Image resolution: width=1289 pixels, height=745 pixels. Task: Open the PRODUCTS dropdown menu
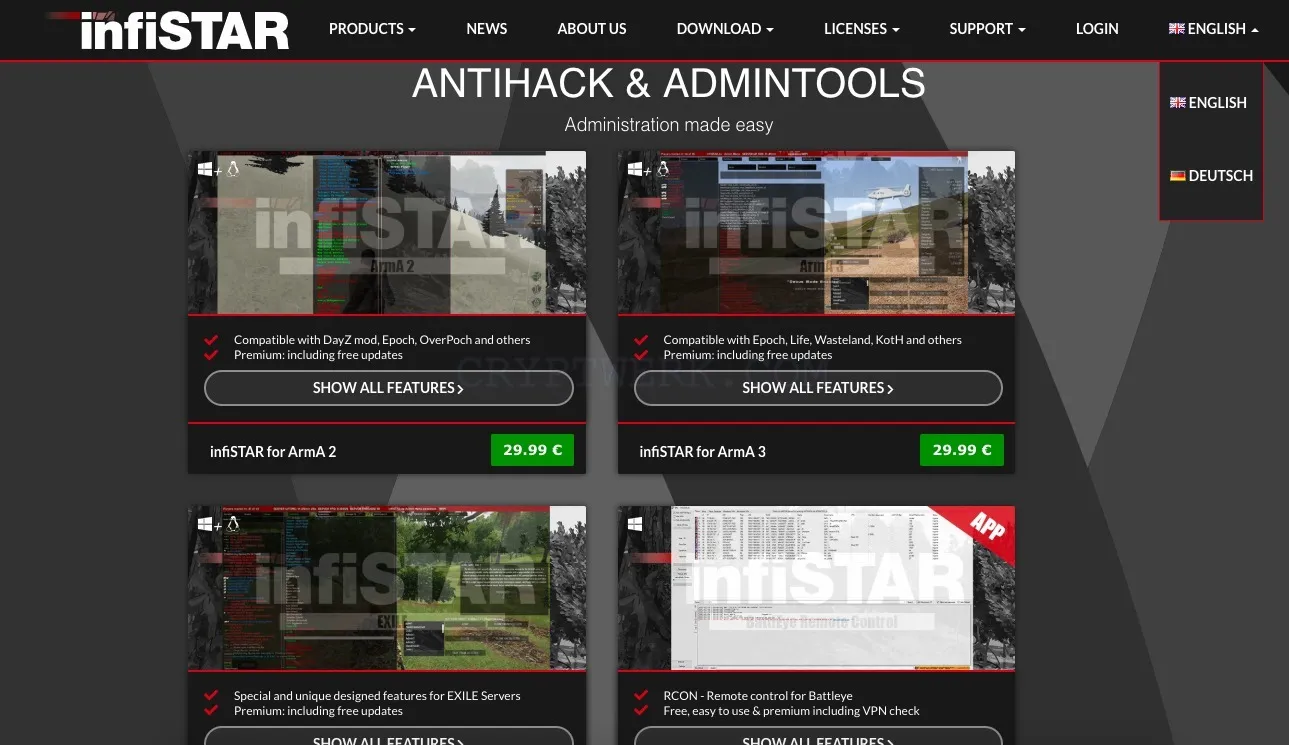point(372,29)
